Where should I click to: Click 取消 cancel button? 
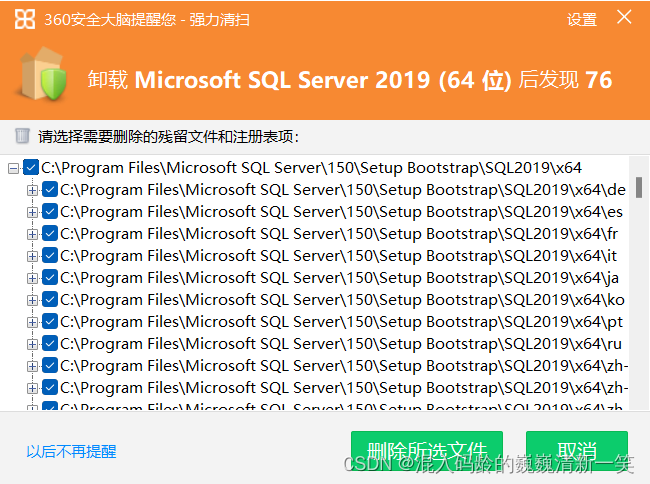577,451
